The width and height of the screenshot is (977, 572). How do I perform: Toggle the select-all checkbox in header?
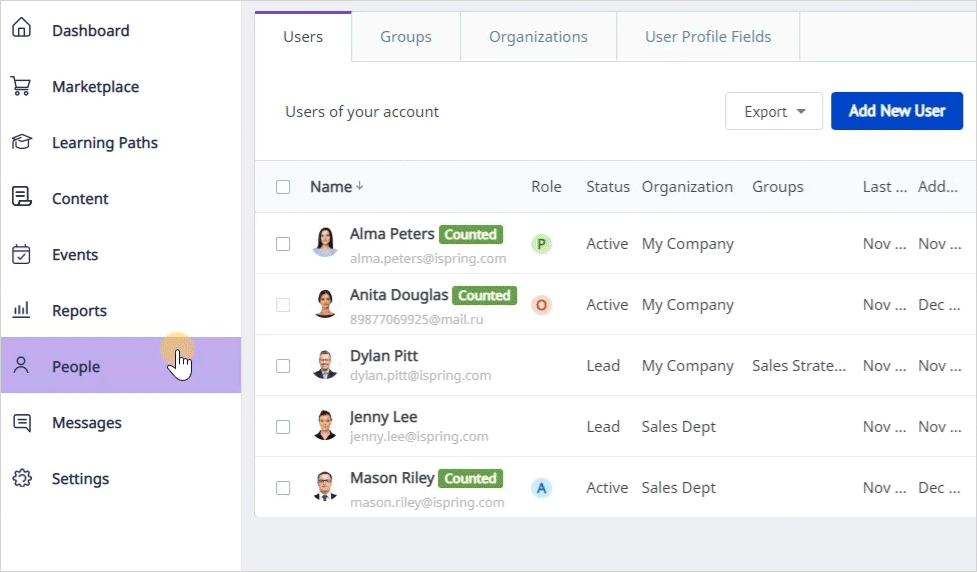pos(283,187)
